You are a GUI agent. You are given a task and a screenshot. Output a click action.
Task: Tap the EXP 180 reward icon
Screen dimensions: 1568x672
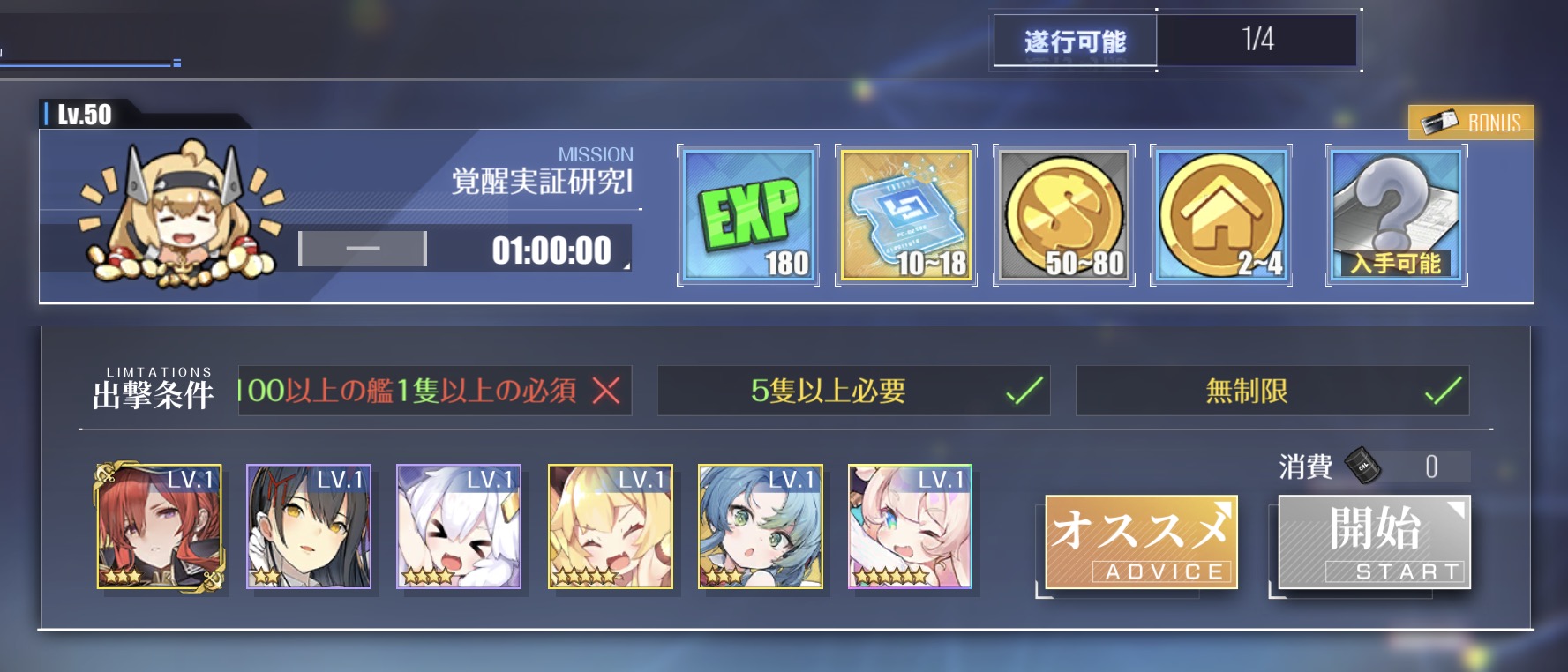coord(748,216)
